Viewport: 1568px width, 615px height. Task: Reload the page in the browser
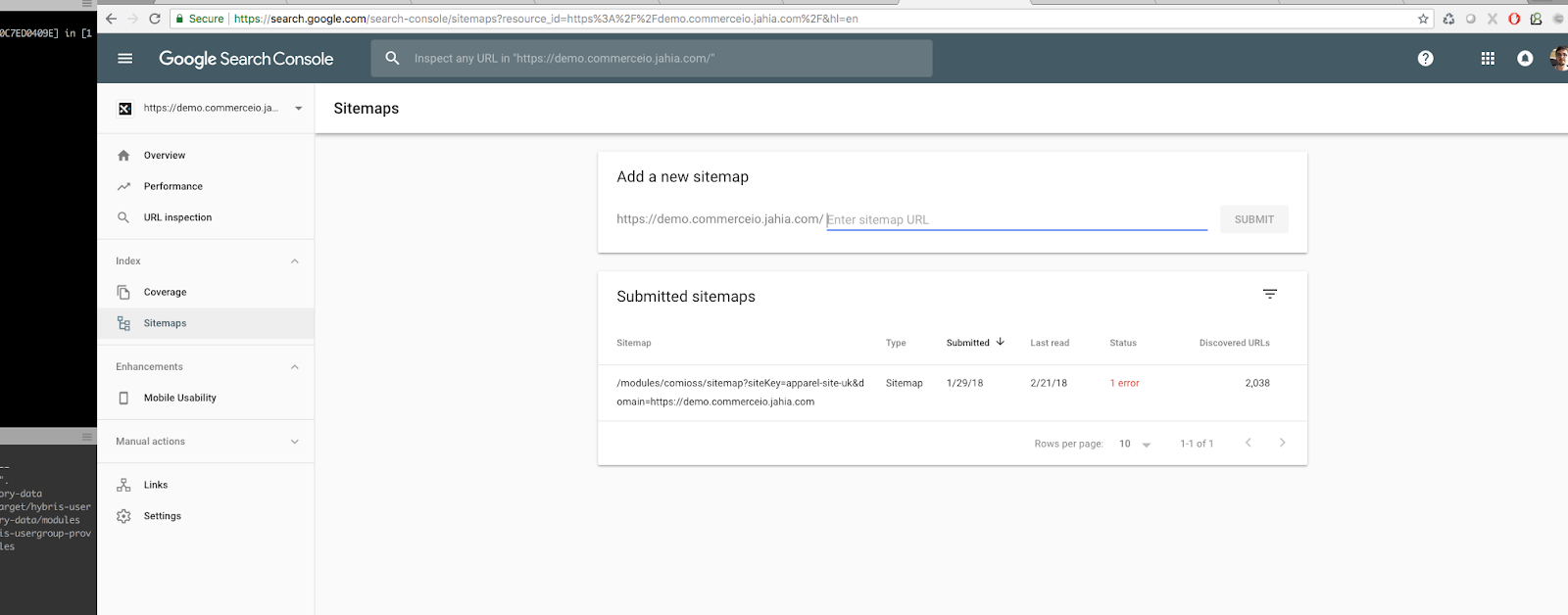(155, 19)
